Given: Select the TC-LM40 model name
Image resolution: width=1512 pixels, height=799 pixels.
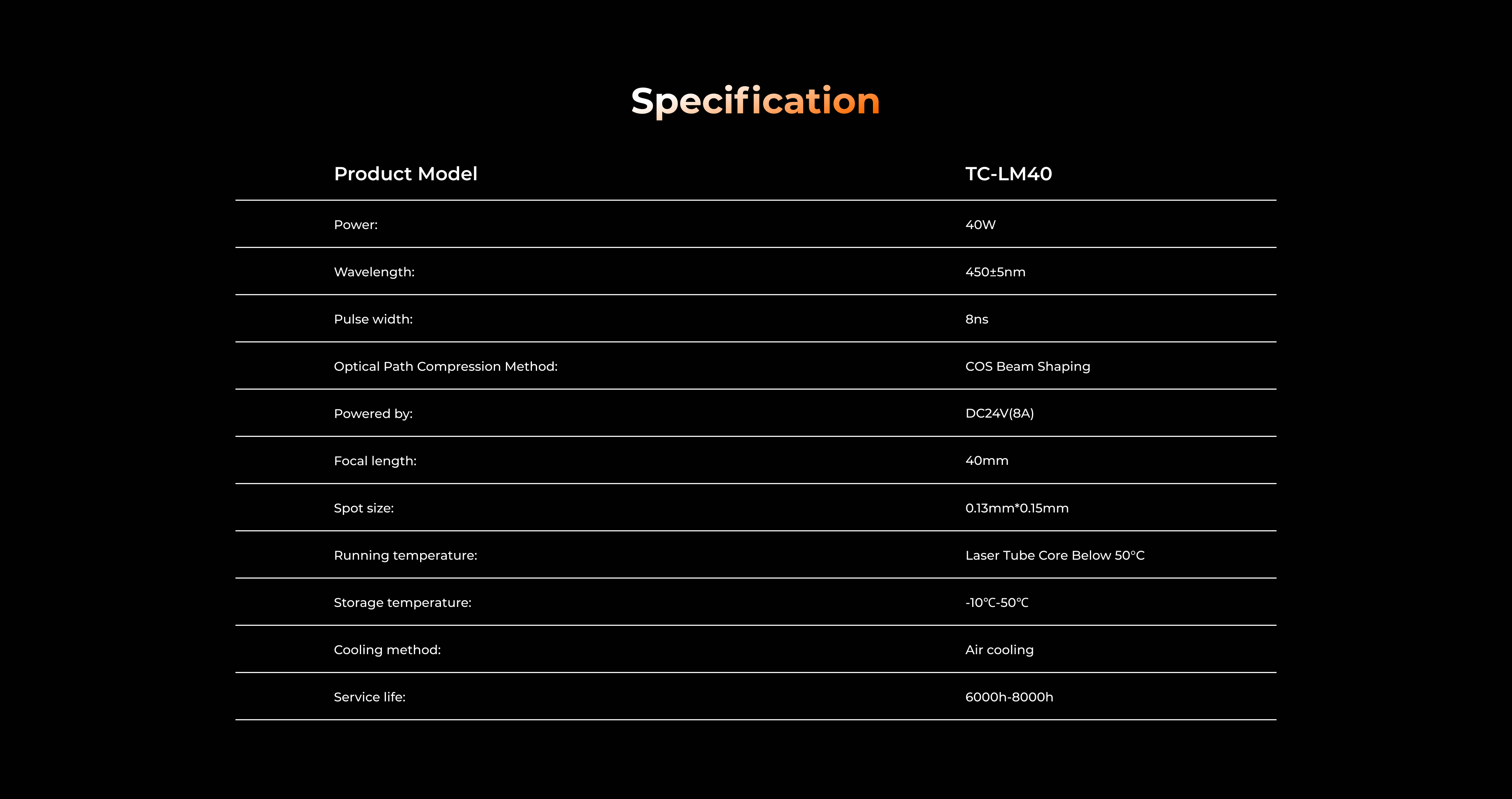Looking at the screenshot, I should click(1008, 174).
